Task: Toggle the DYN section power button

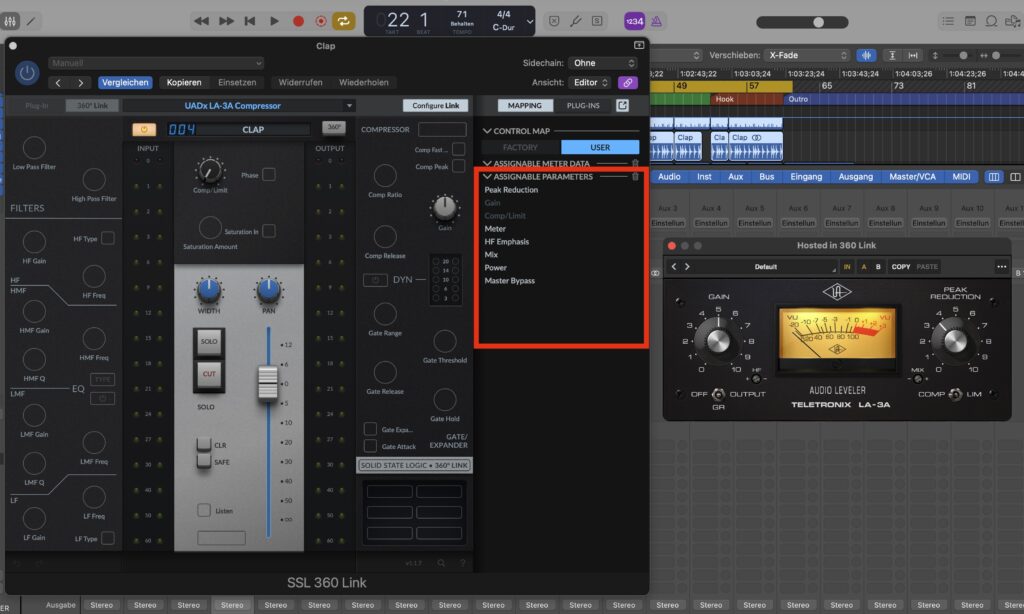Action: pos(375,280)
